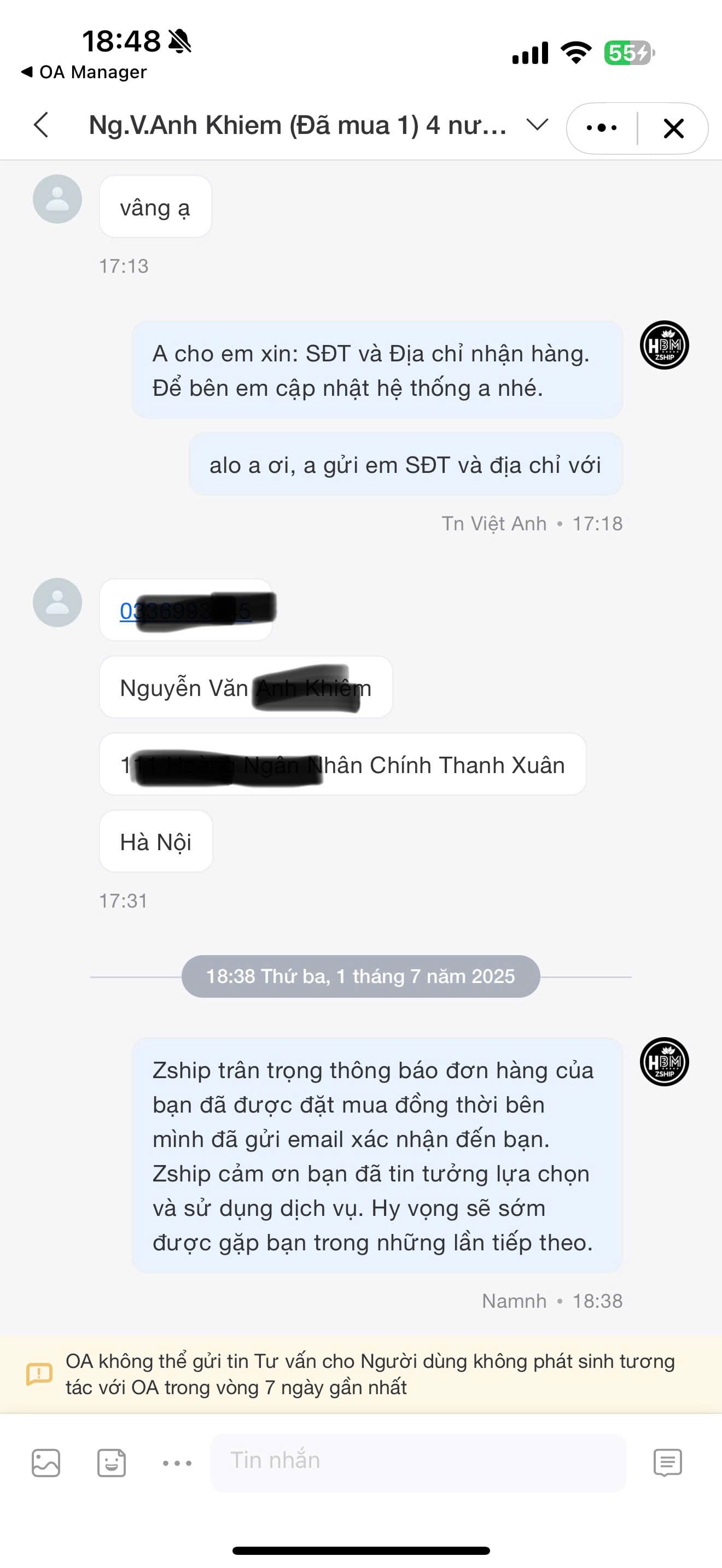Viewport: 722px width, 1568px height.
Task: Open the image picker icon
Action: 45,1462
